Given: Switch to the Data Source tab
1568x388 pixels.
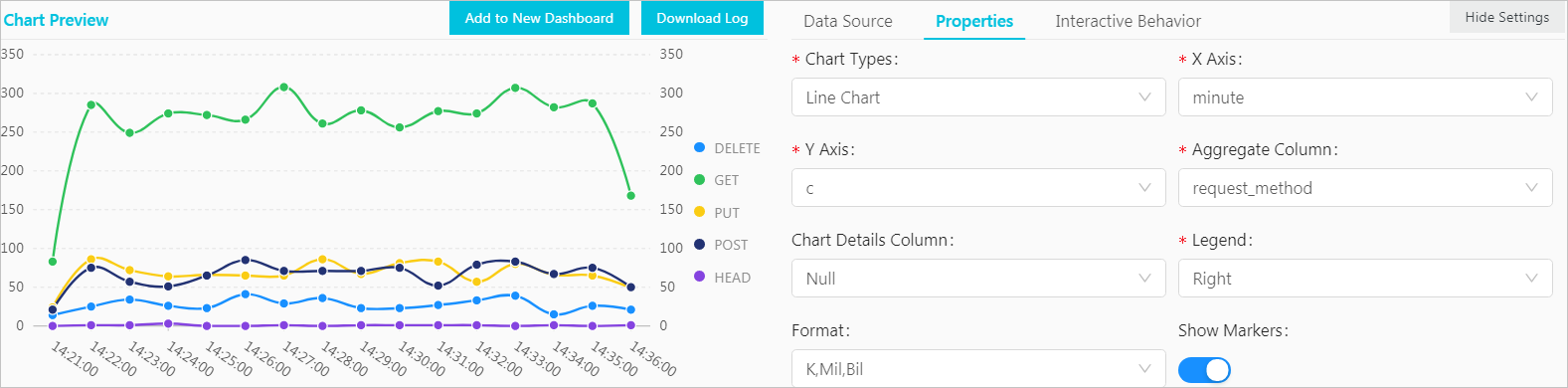Looking at the screenshot, I should (x=848, y=21).
